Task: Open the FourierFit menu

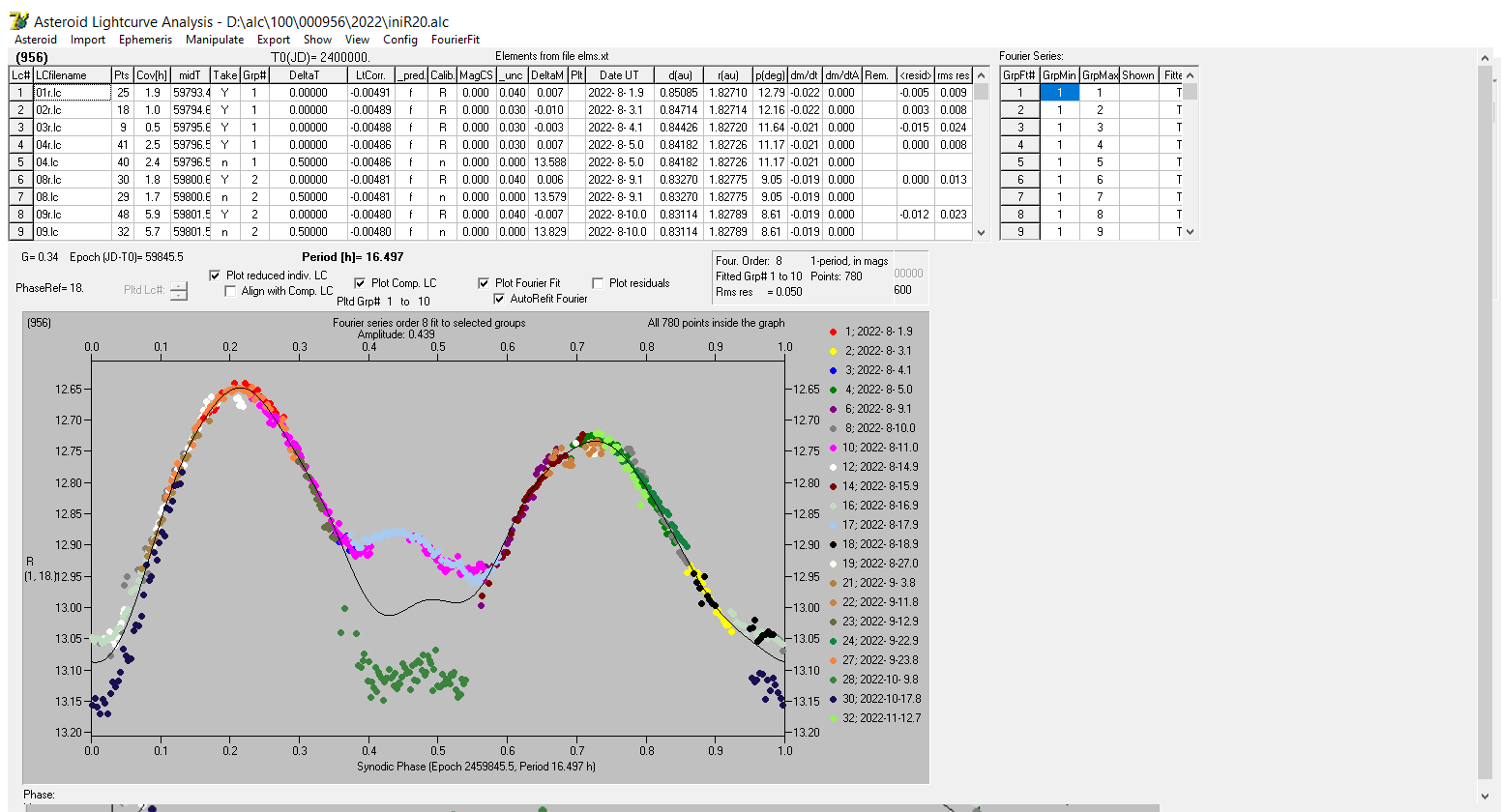Action: click(456, 40)
